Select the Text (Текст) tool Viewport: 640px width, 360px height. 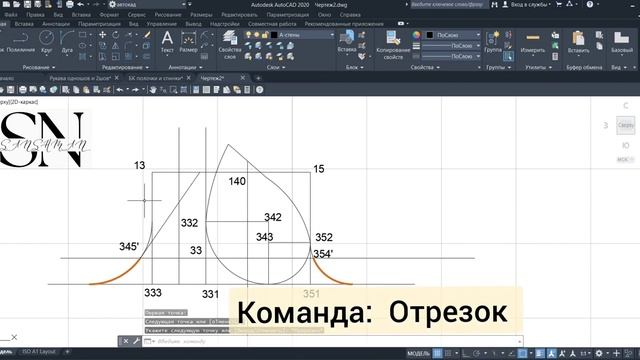(x=167, y=42)
